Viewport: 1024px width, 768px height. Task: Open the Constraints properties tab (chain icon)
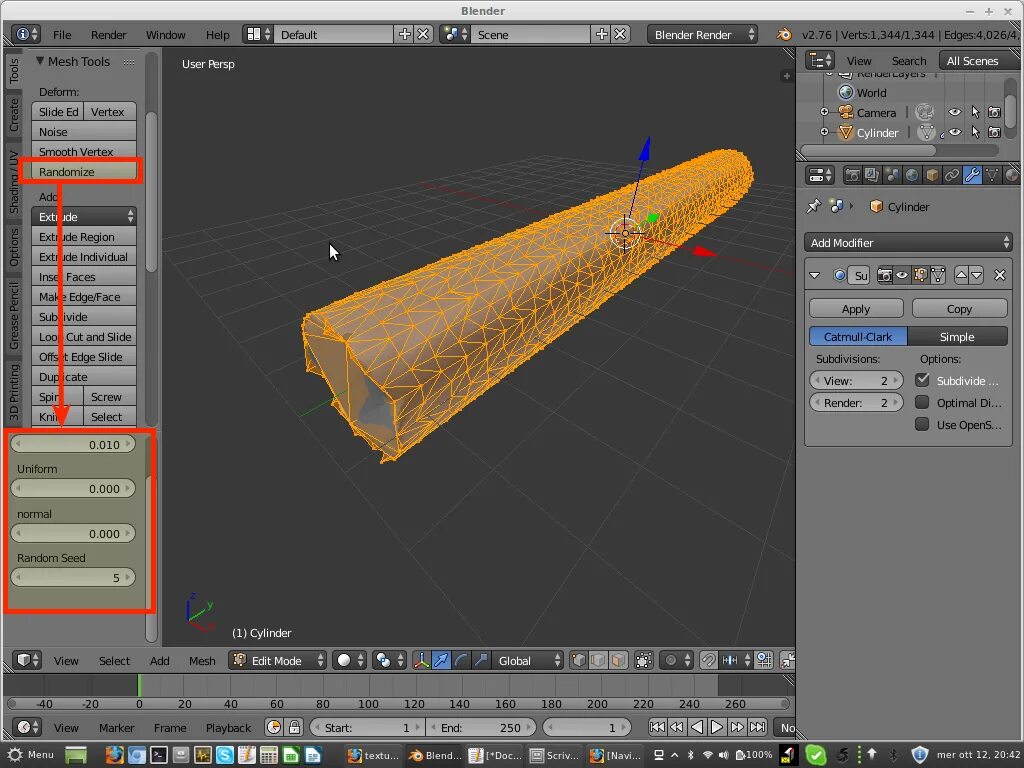tap(952, 175)
